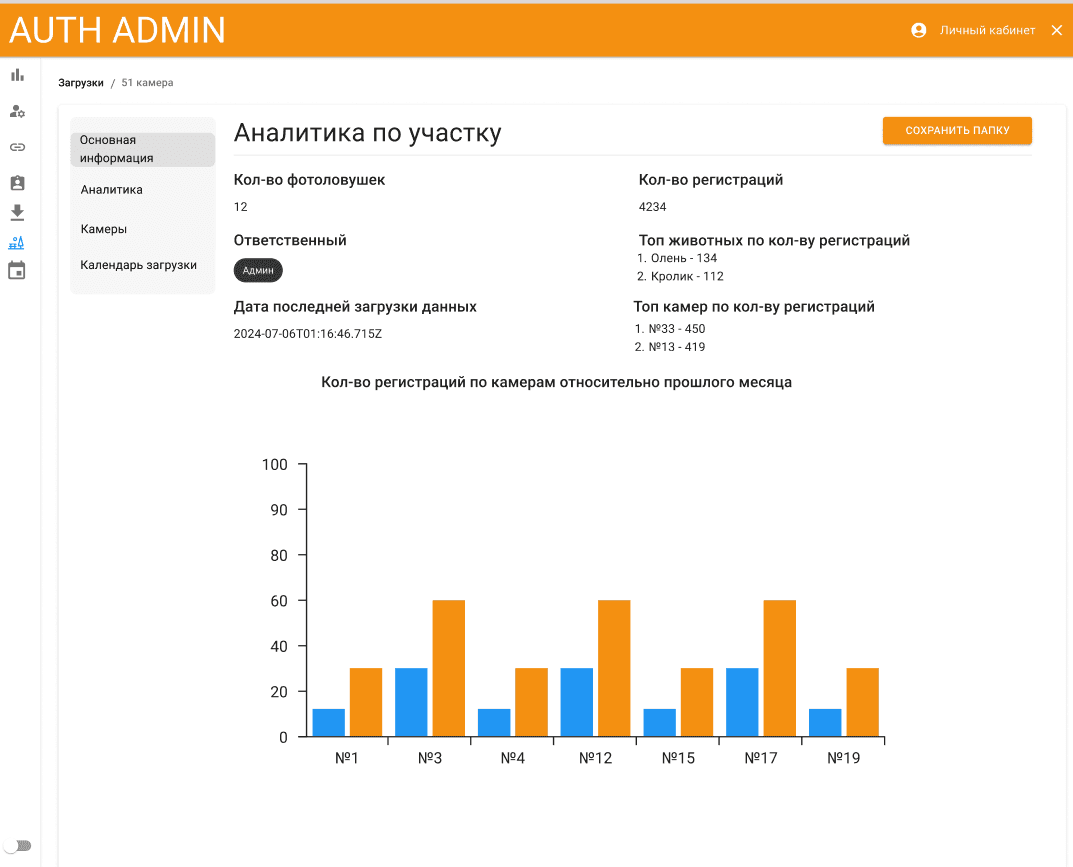Open the clipboard person icon in sidebar
This screenshot has height=867, width=1073.
pyautogui.click(x=17, y=183)
